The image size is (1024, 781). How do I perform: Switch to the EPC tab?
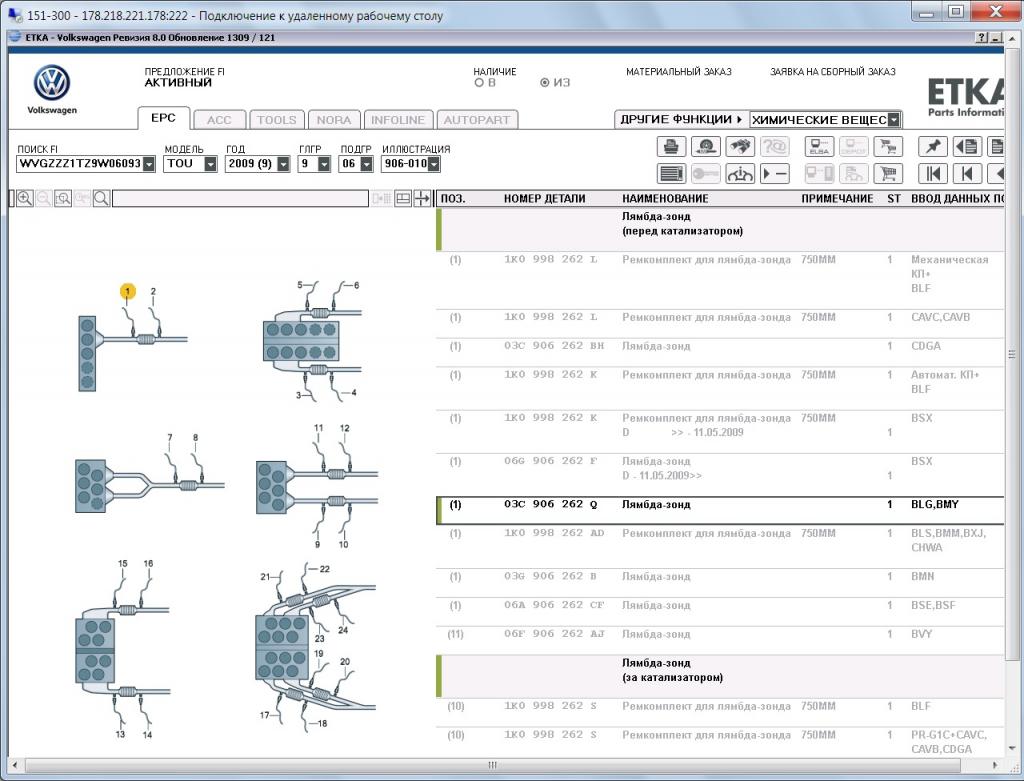pos(163,118)
